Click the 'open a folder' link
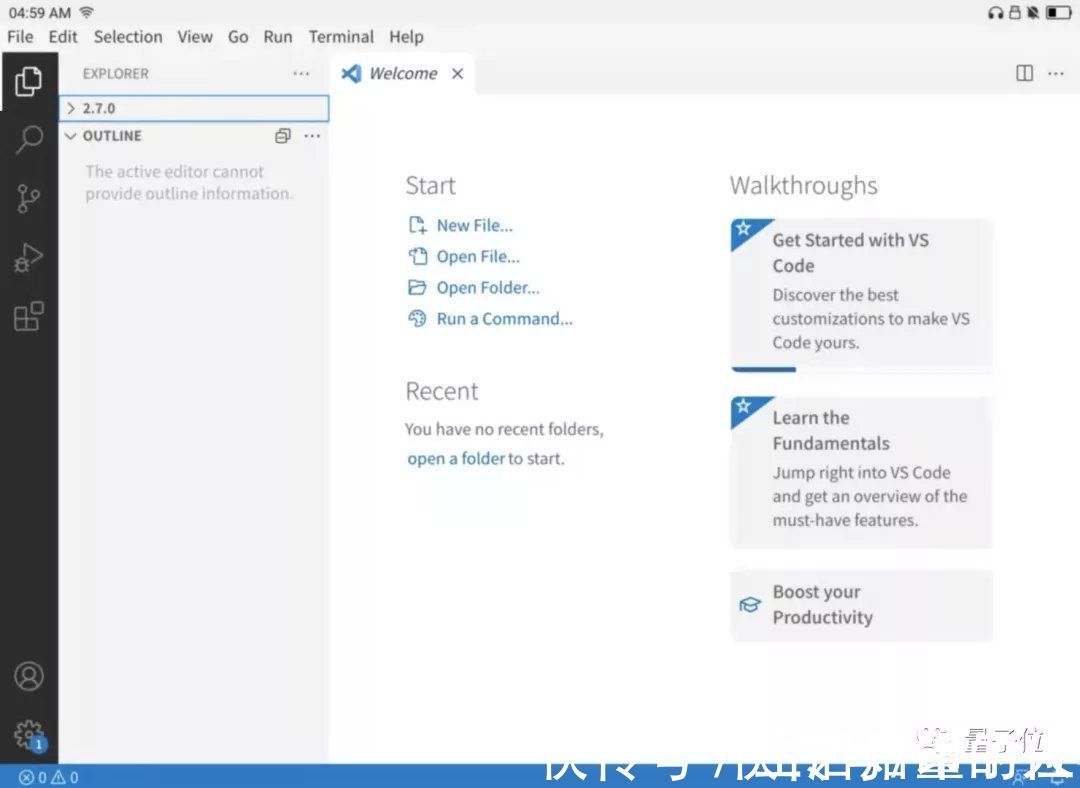The image size is (1080, 788). (x=456, y=458)
